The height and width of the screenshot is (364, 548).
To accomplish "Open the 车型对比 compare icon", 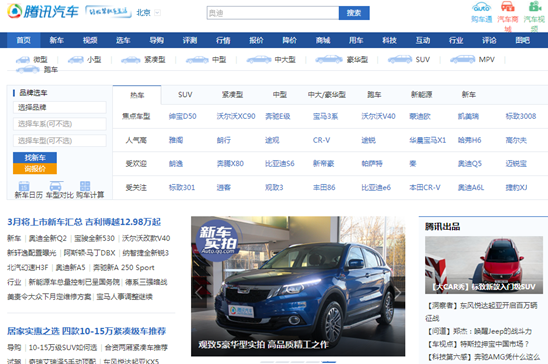I will point(56,186).
